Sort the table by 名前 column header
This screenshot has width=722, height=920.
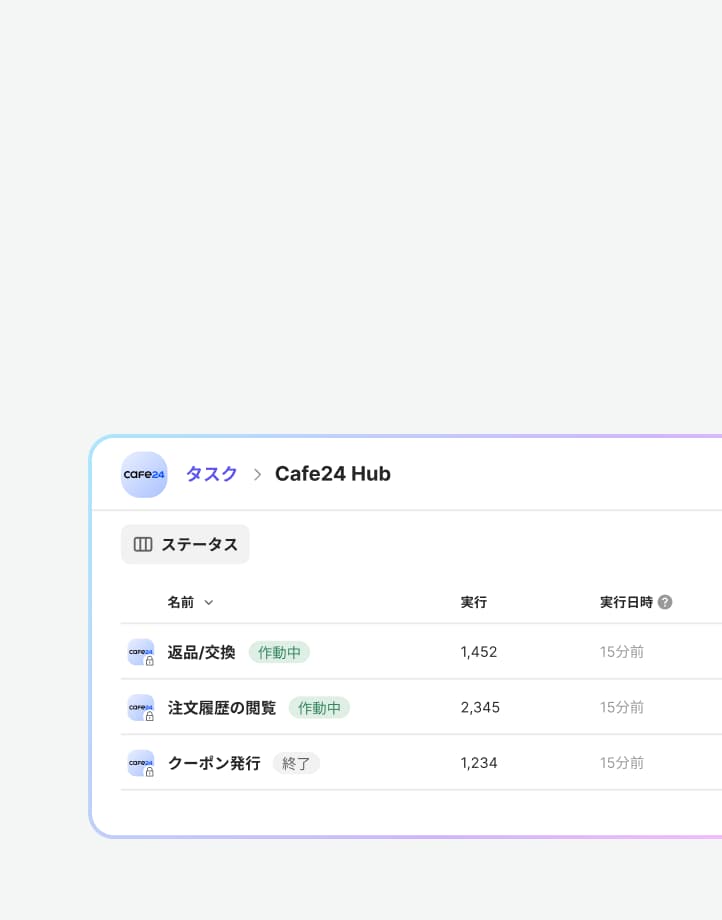click(x=181, y=602)
